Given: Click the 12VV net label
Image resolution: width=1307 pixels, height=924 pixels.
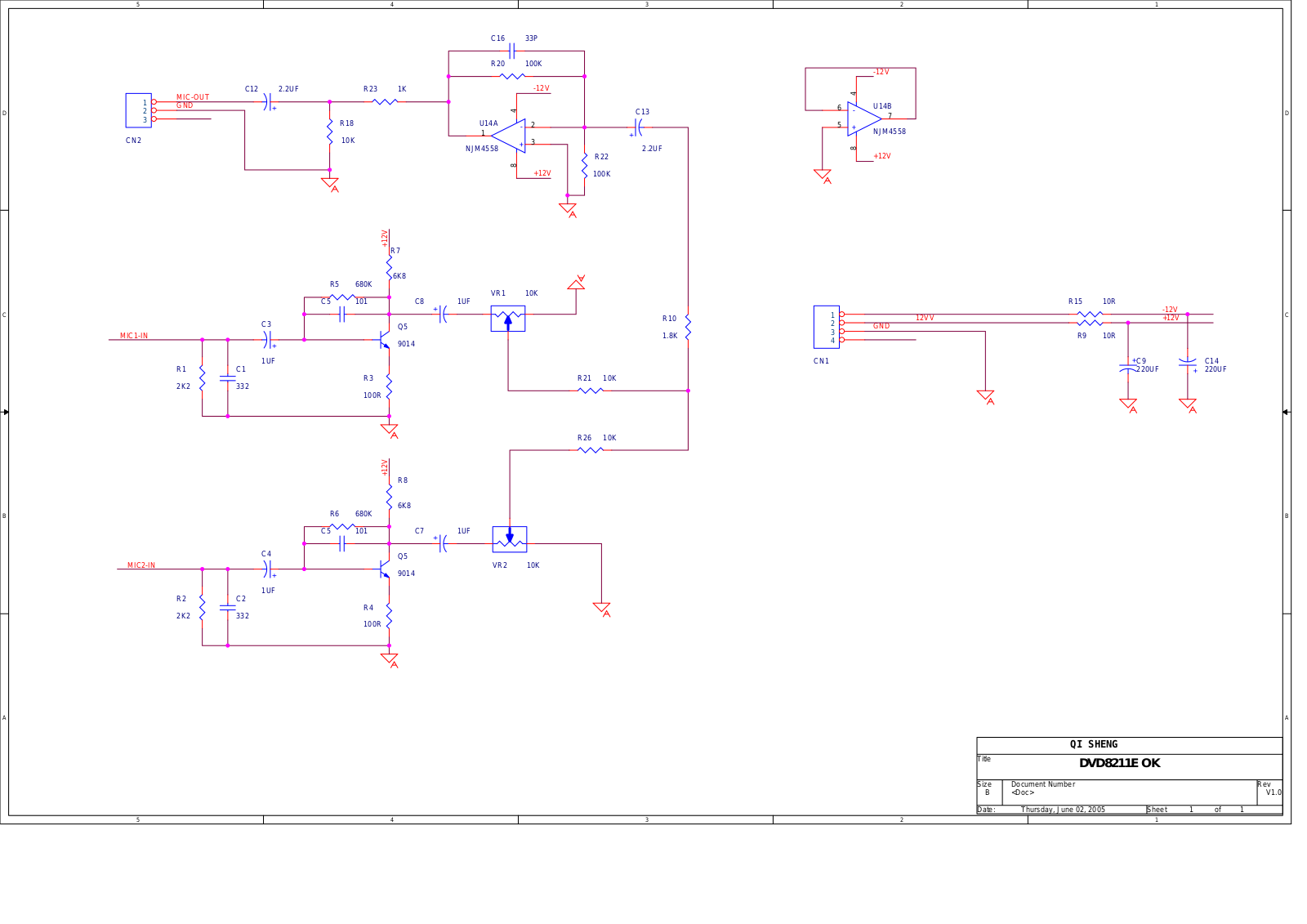Looking at the screenshot, I should point(925,318).
